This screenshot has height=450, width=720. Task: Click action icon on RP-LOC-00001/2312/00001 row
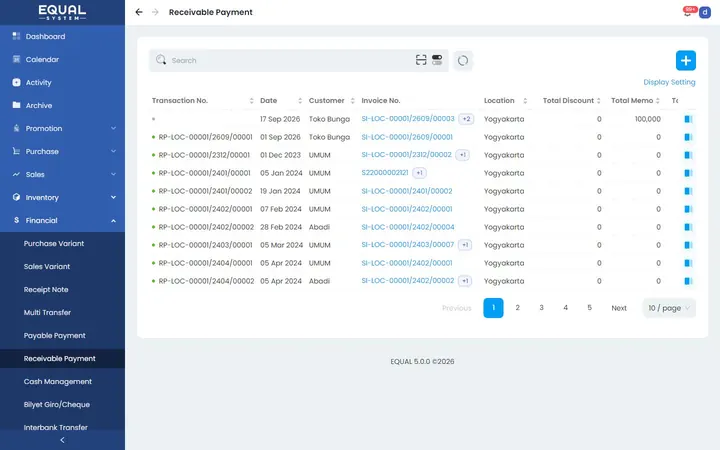[688, 155]
